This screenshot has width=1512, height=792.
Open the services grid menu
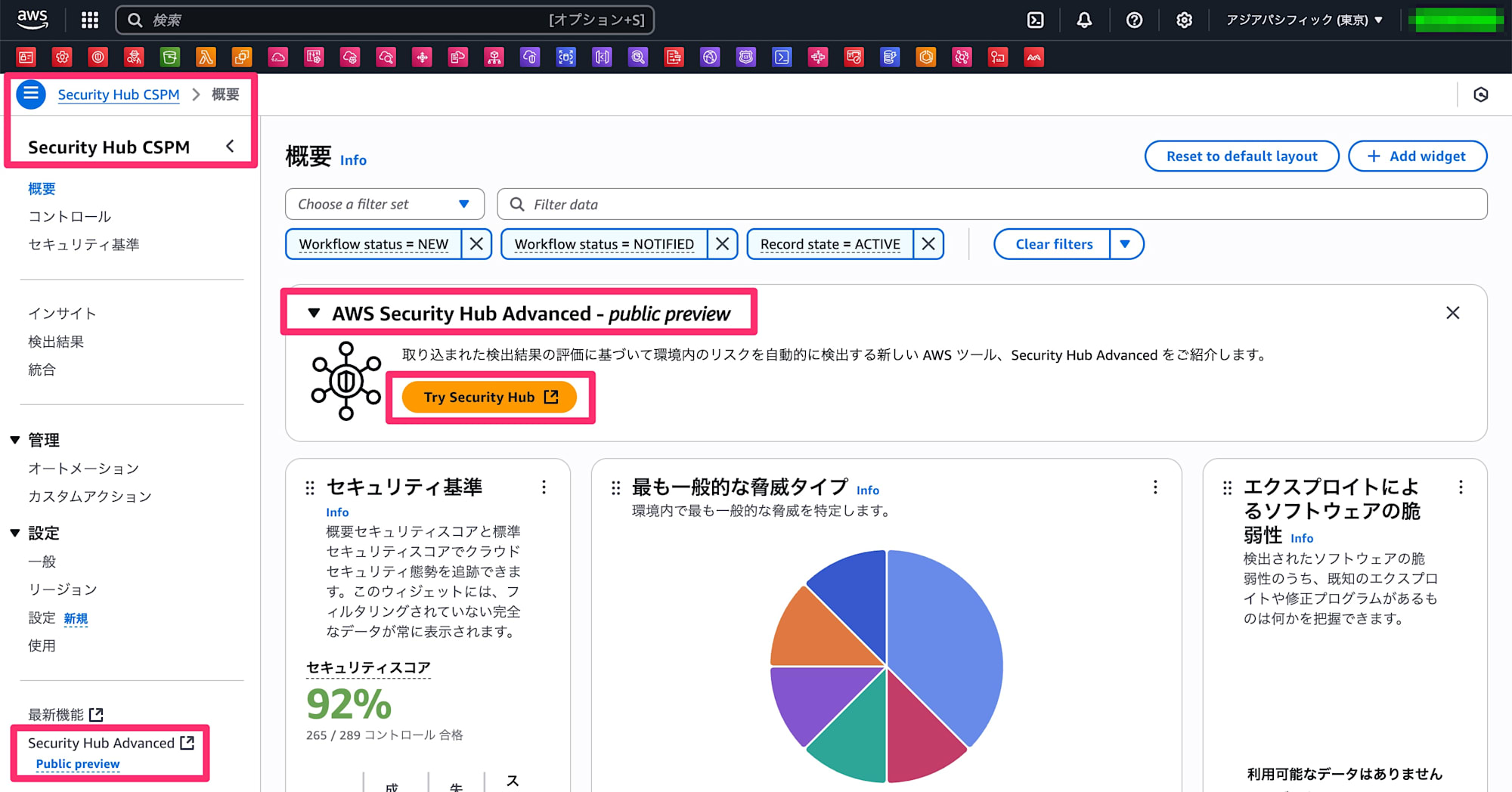tap(90, 20)
